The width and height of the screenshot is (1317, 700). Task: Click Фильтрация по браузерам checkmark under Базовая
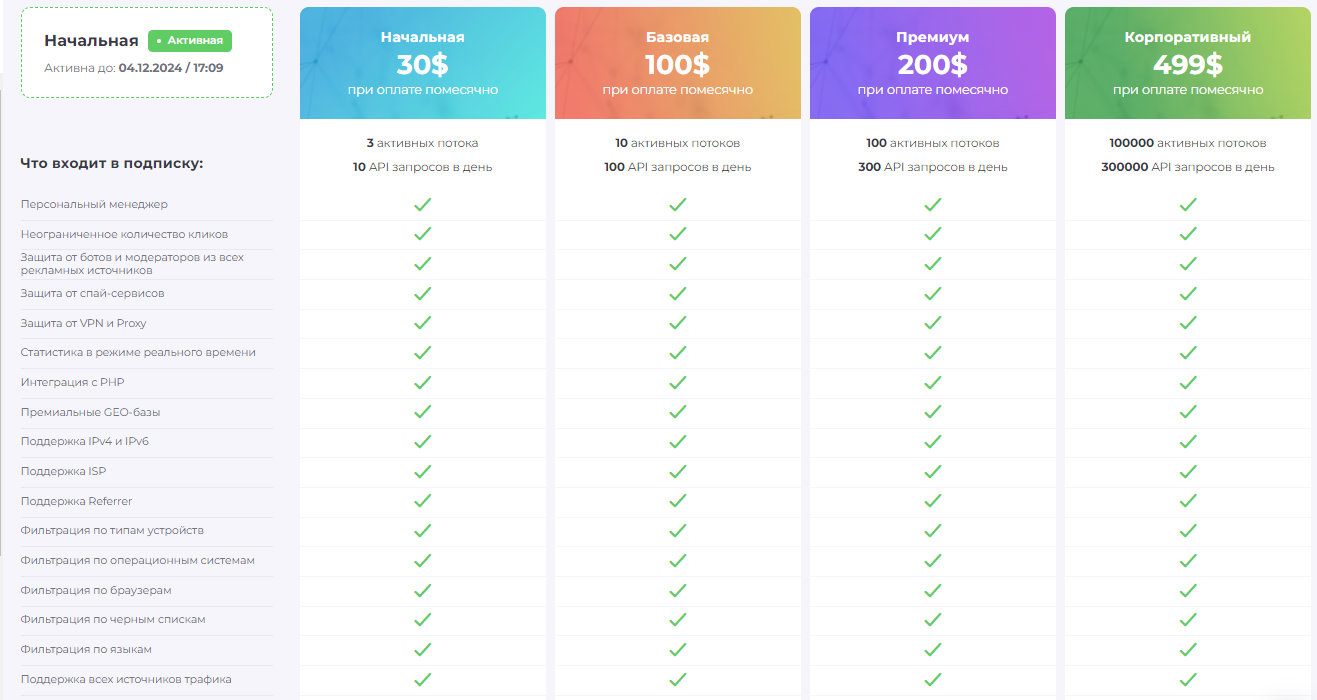click(678, 590)
